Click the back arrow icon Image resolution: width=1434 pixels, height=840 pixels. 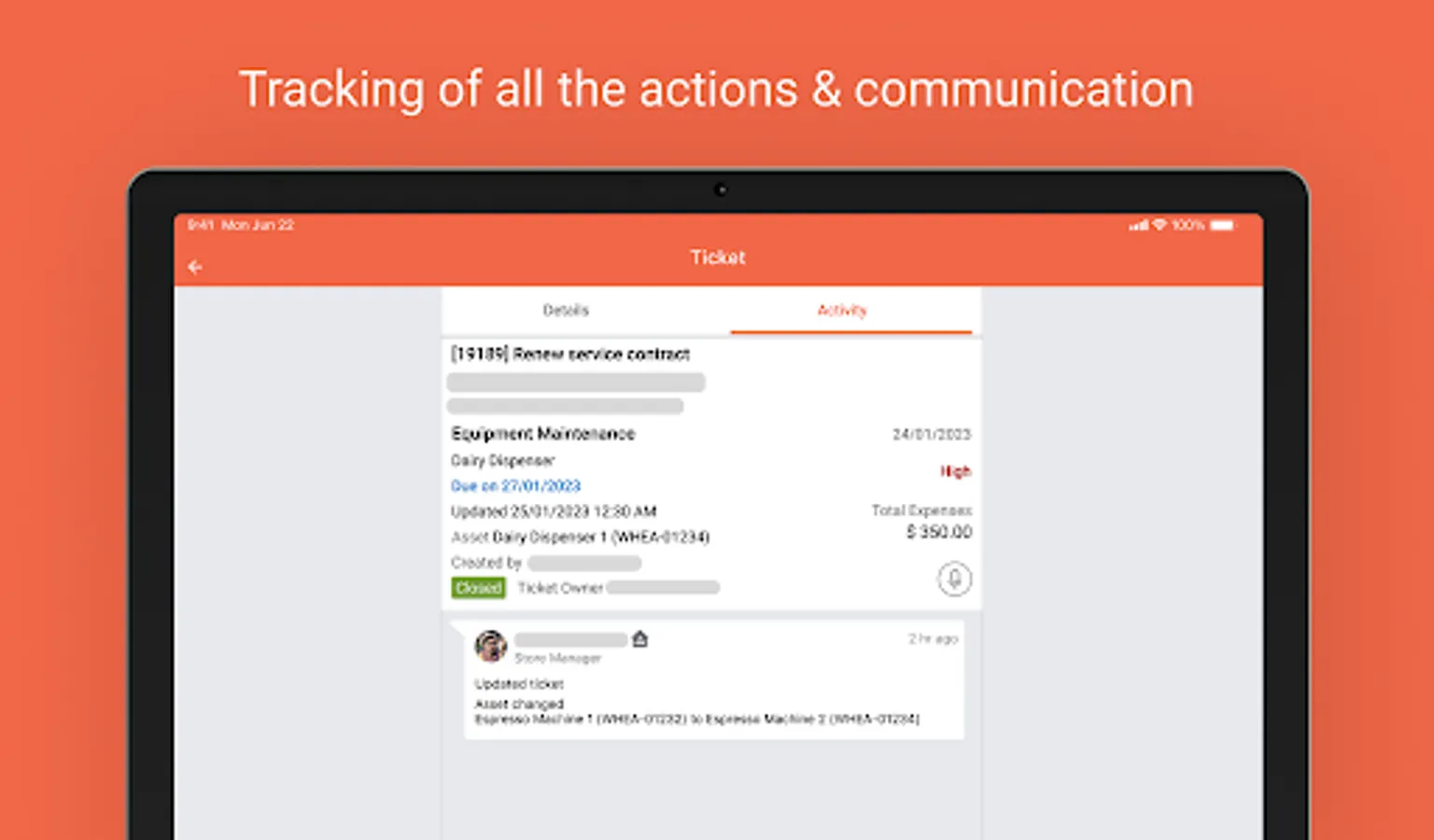(x=195, y=267)
